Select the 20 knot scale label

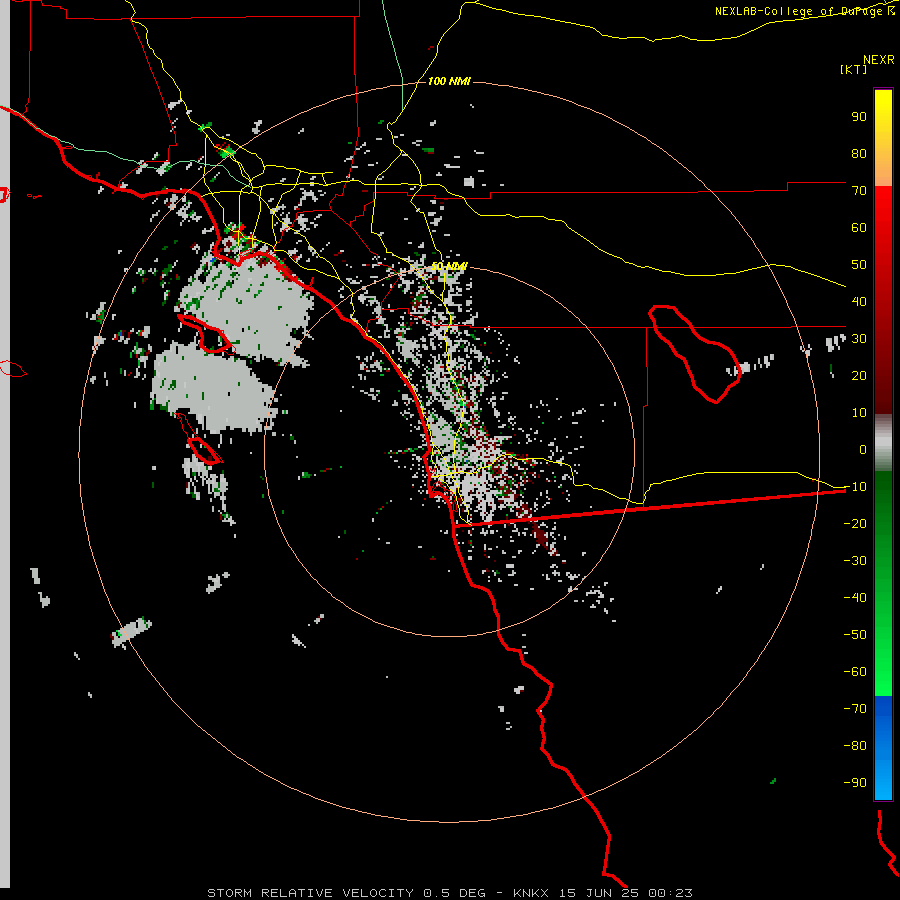pyautogui.click(x=859, y=375)
